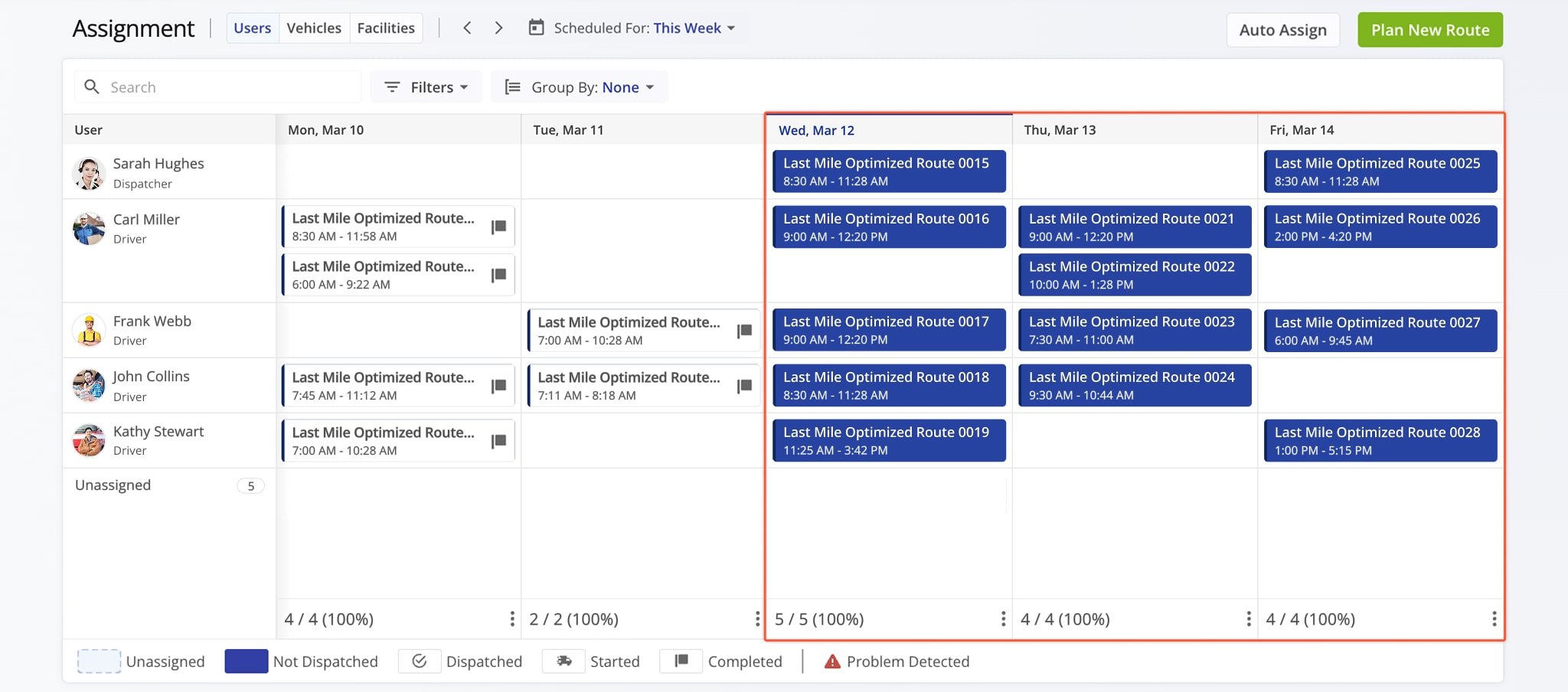The height and width of the screenshot is (692, 1568).
Task: Click the flag icon on Frank Webb's Tuesday route
Action: click(744, 330)
